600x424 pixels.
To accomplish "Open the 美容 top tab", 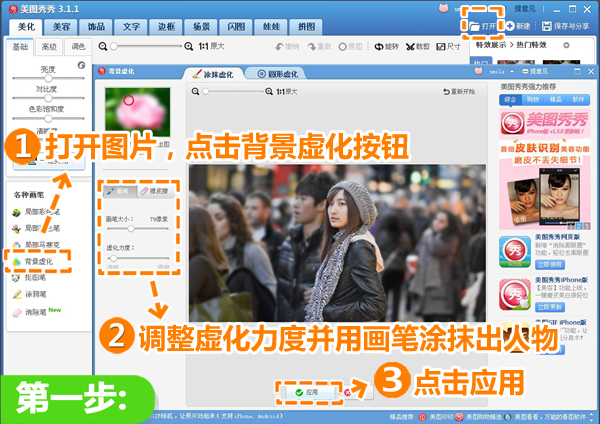I will point(61,27).
